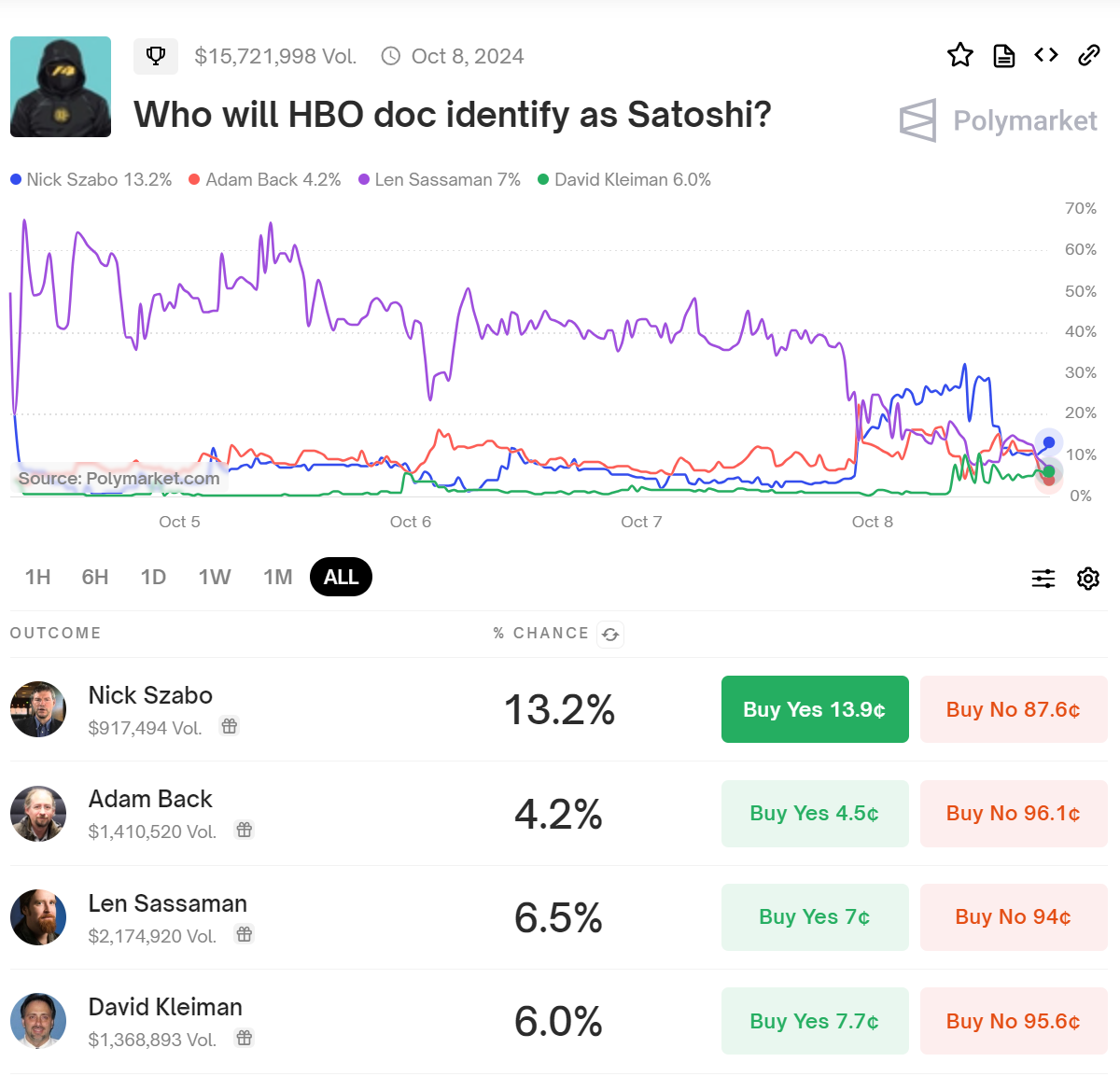
Task: Buy No on Adam Back at 96.1¢
Action: click(1014, 814)
